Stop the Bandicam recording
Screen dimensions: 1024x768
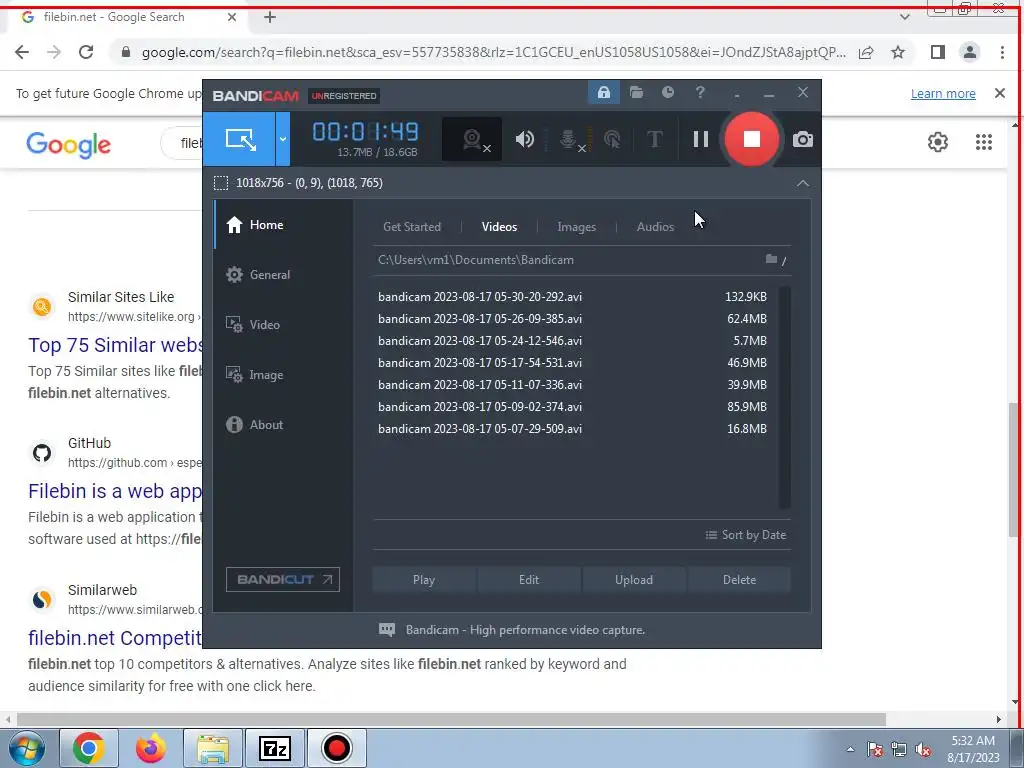[x=752, y=139]
